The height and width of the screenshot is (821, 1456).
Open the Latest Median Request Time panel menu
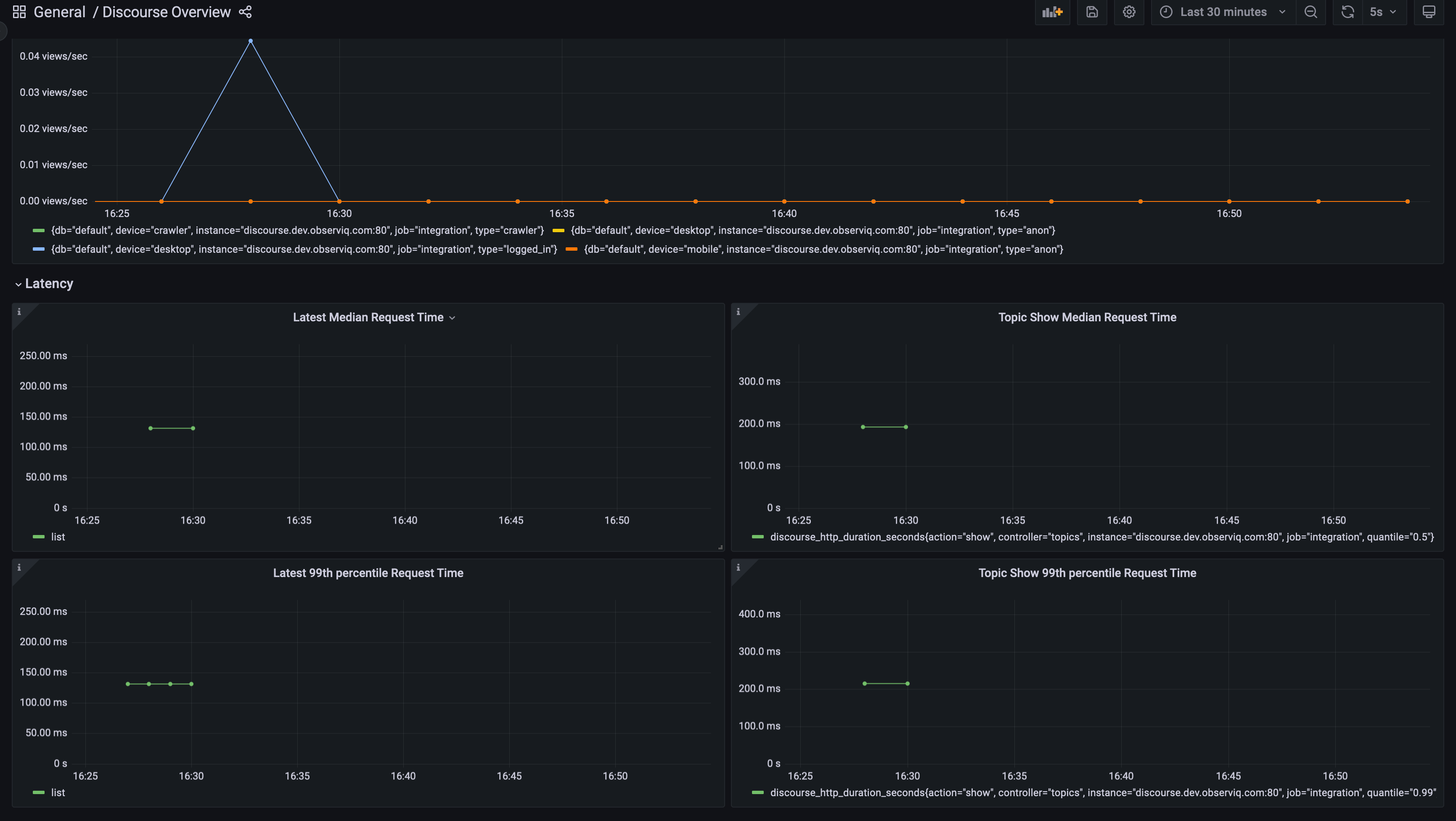click(452, 317)
